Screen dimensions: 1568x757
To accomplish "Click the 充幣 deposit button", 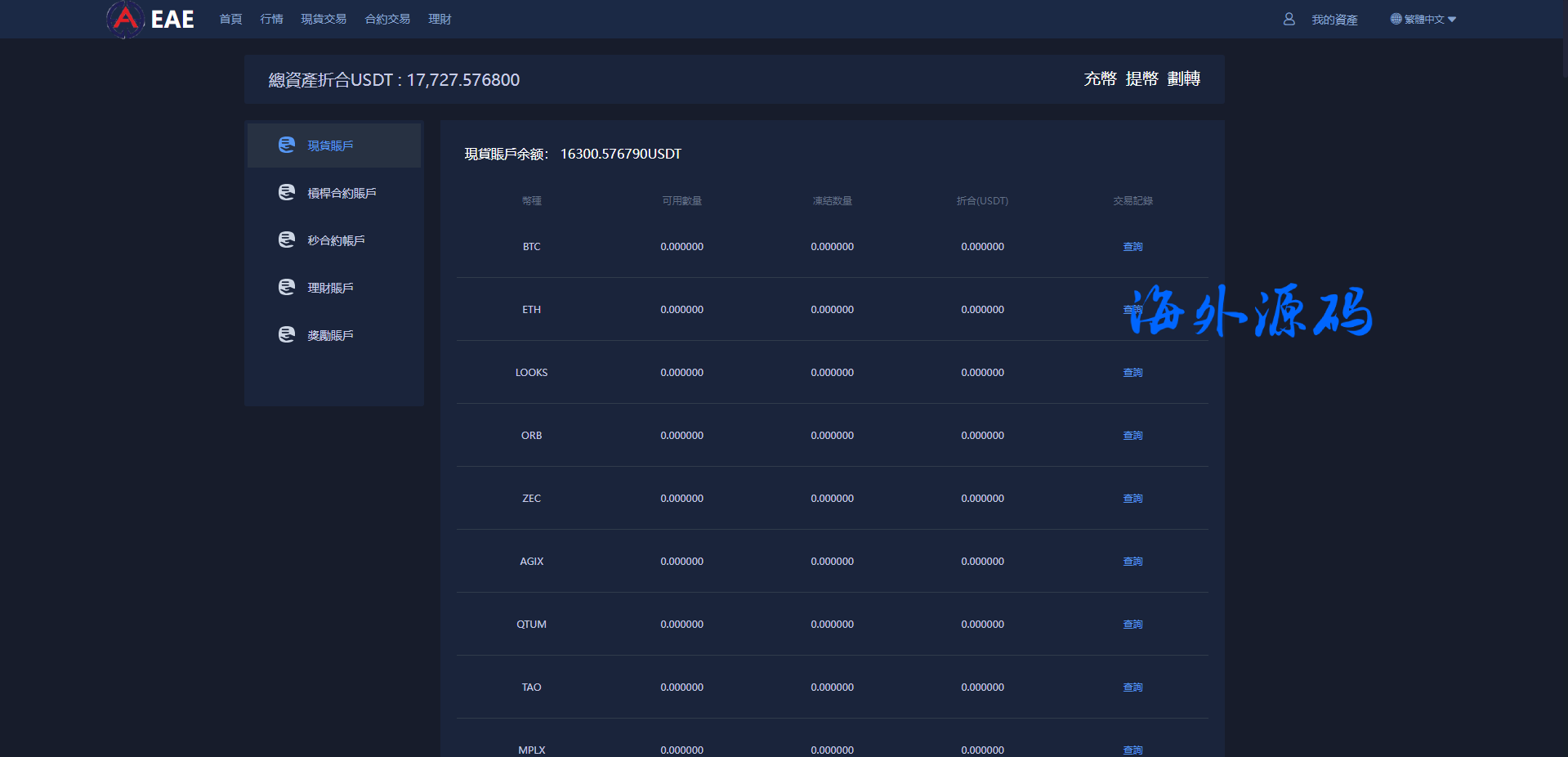I will pyautogui.click(x=1100, y=78).
